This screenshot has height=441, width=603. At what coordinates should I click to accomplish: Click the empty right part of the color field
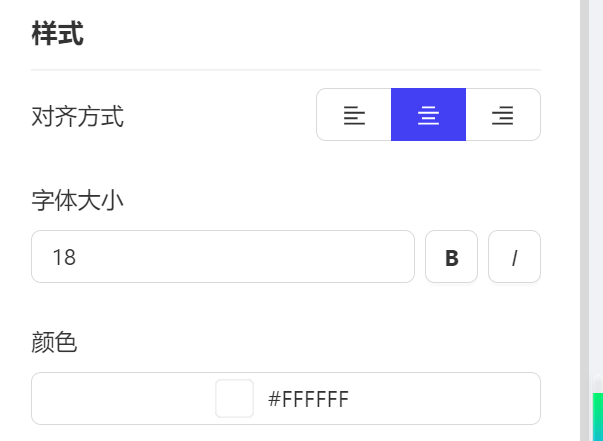444,398
